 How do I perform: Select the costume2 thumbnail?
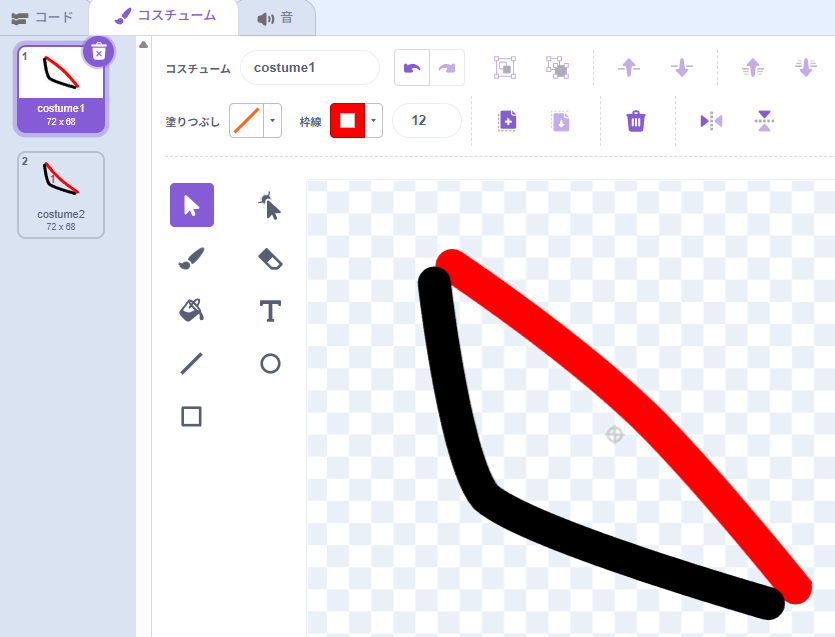pyautogui.click(x=61, y=195)
